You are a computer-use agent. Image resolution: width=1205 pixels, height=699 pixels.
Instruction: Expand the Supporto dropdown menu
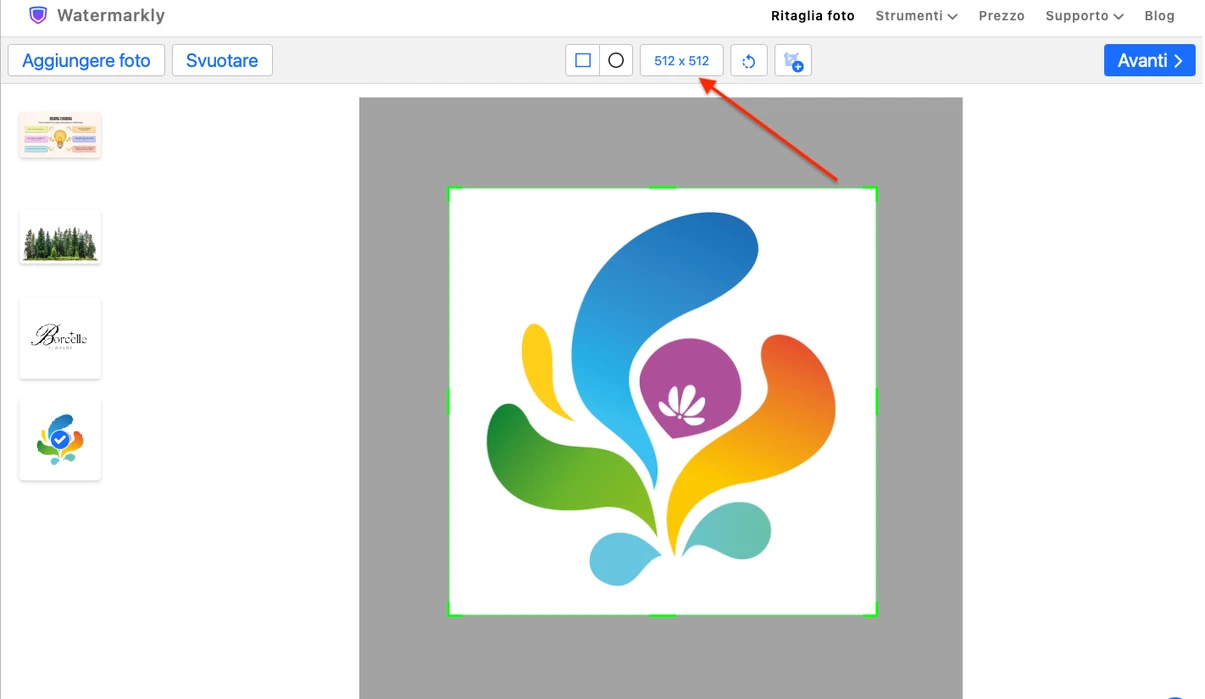(x=1084, y=16)
